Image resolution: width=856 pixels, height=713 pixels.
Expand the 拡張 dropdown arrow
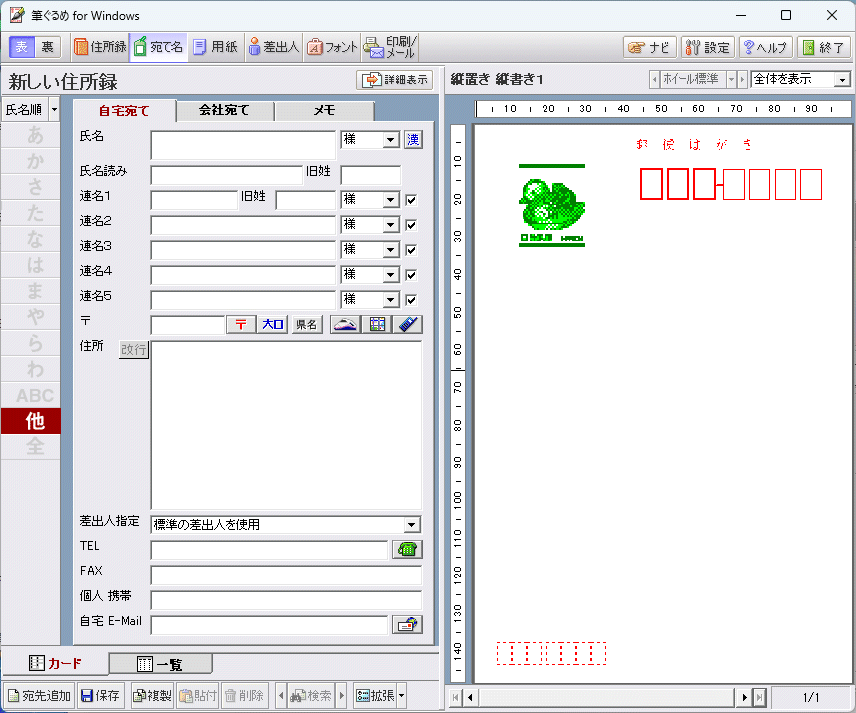[x=402, y=696]
